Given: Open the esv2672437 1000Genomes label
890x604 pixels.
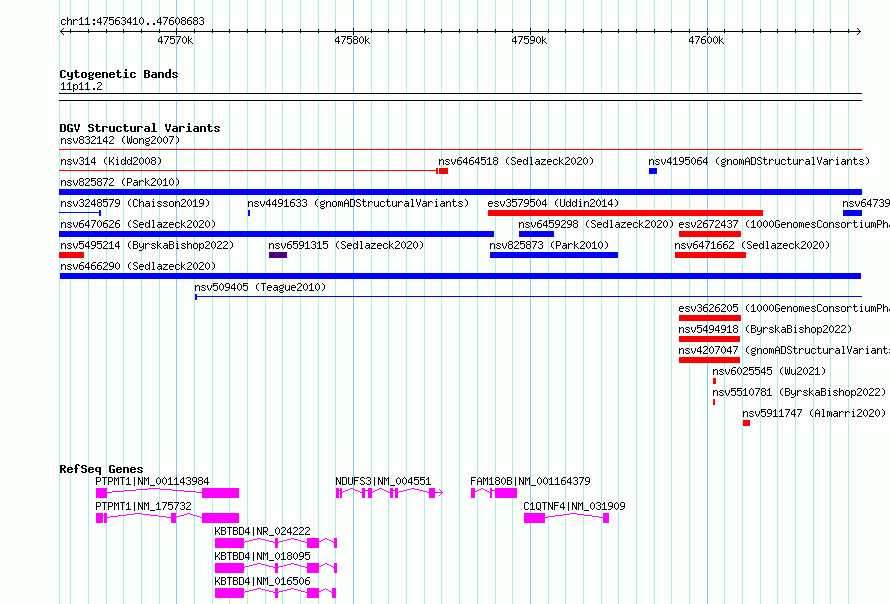Looking at the screenshot, I should [784, 224].
